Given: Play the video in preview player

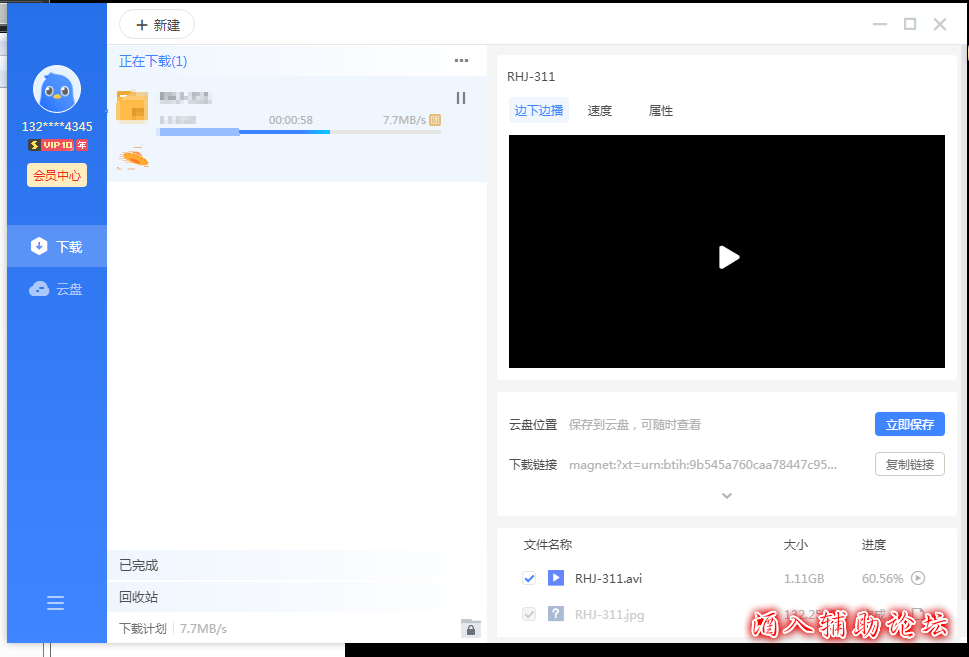Looking at the screenshot, I should [x=728, y=257].
